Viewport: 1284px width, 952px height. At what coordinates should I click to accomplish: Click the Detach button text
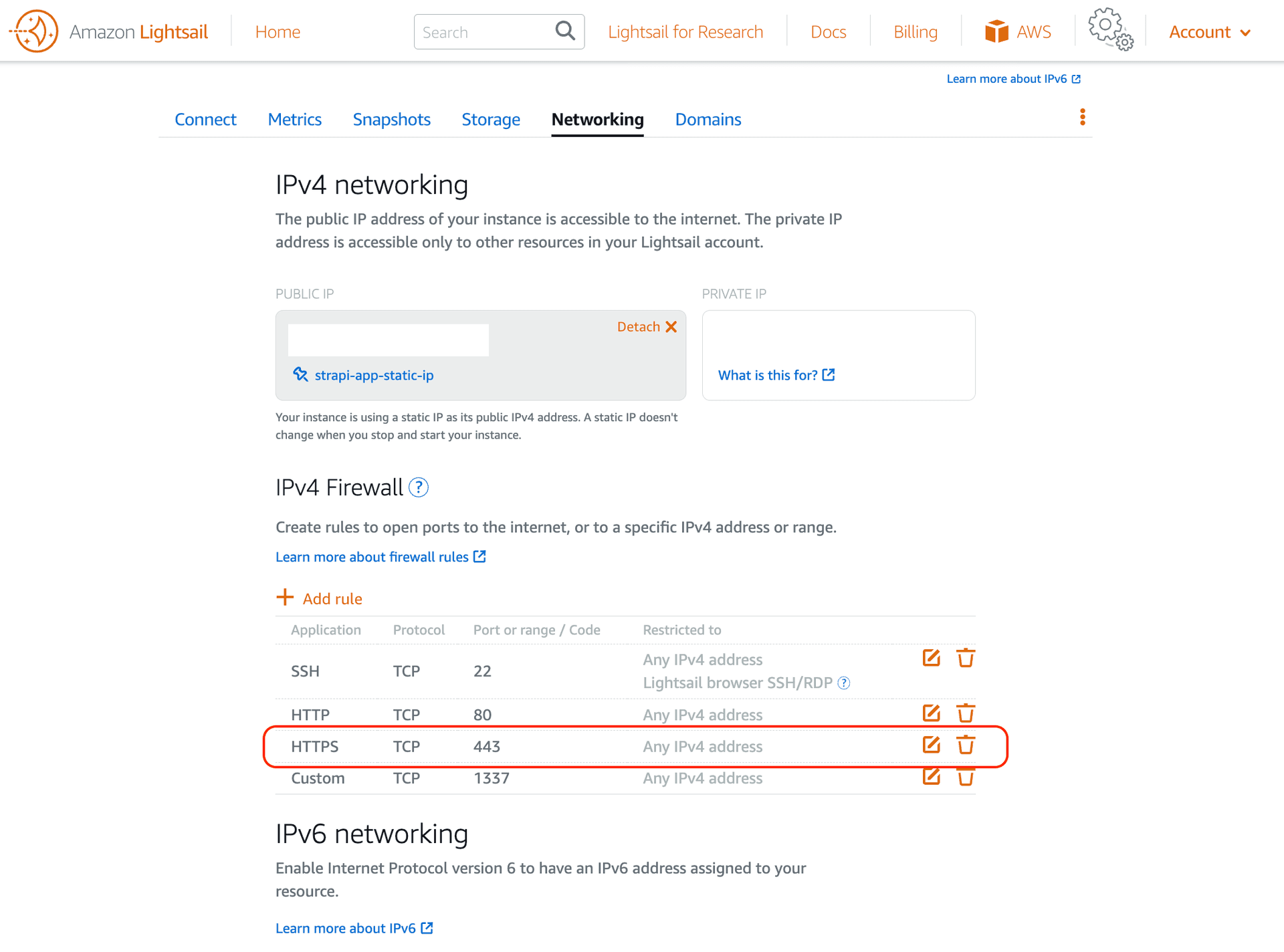click(638, 326)
